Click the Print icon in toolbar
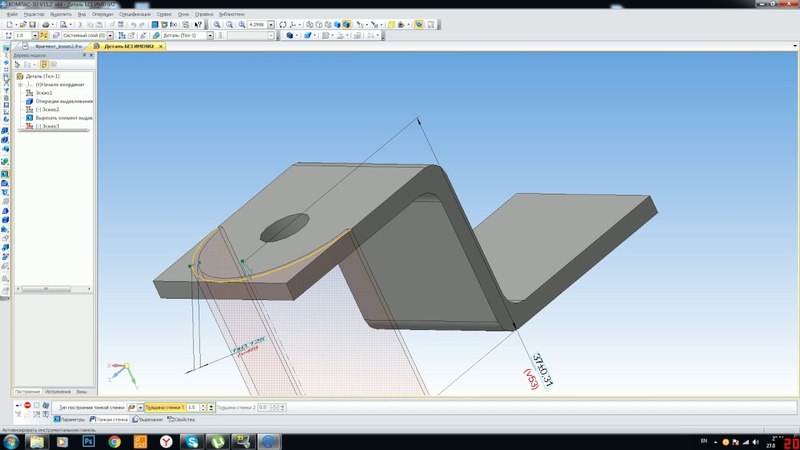Image resolution: width=800 pixels, height=450 pixels. click(x=46, y=24)
